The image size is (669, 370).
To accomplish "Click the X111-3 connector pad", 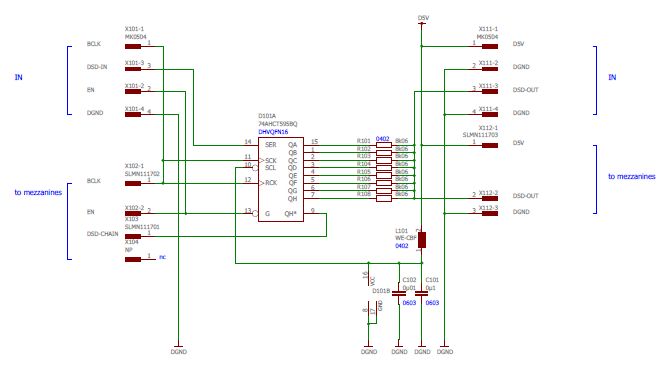I will tap(490, 91).
